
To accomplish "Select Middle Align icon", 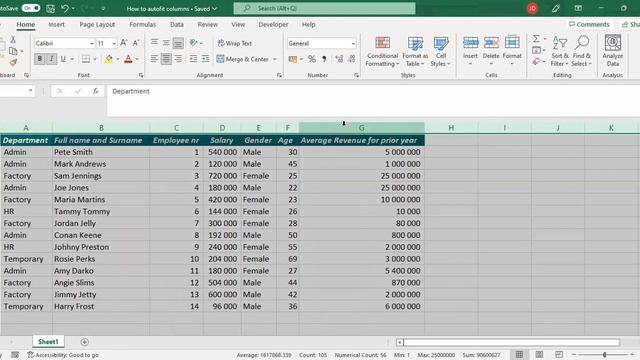I will tap(166, 43).
